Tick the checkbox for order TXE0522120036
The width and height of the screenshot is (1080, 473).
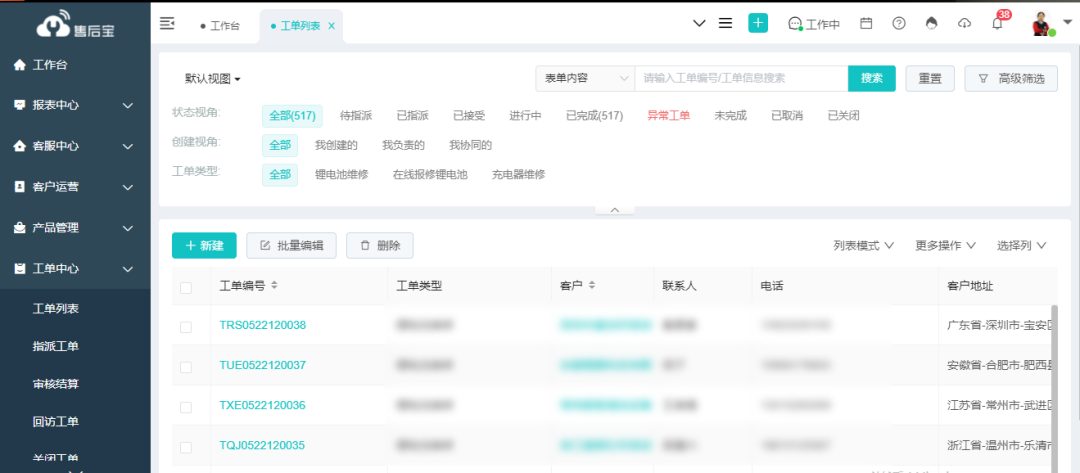186,407
